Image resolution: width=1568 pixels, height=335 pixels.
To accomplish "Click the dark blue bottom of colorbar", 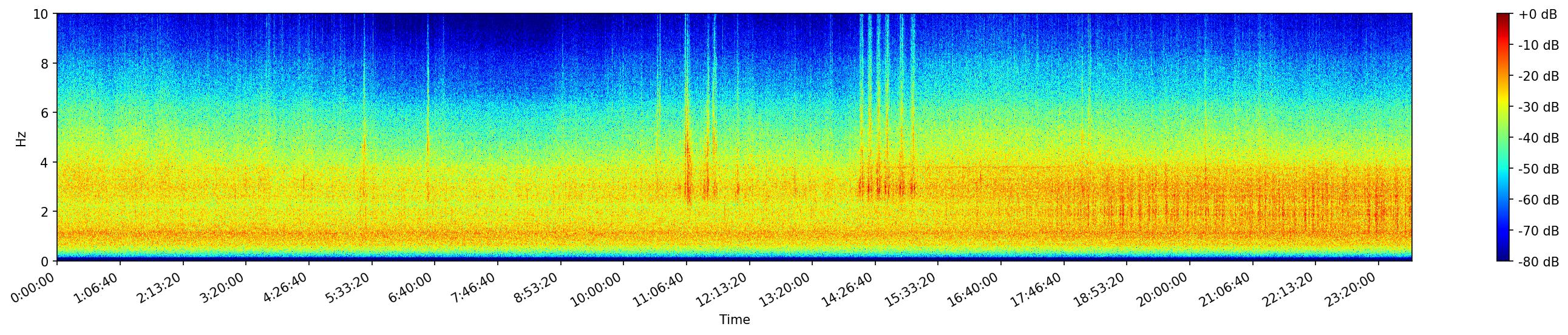I will coord(1503,258).
